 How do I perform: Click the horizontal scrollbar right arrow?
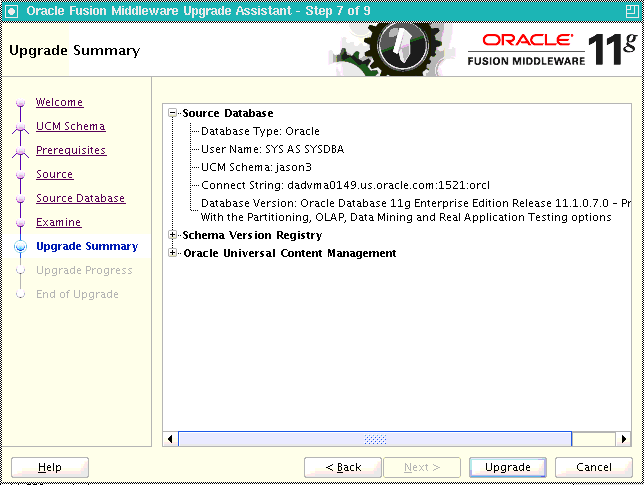point(623,439)
